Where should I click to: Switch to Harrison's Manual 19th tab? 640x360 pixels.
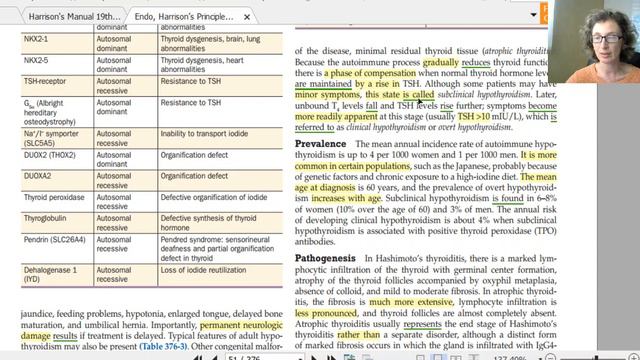pyautogui.click(x=74, y=17)
